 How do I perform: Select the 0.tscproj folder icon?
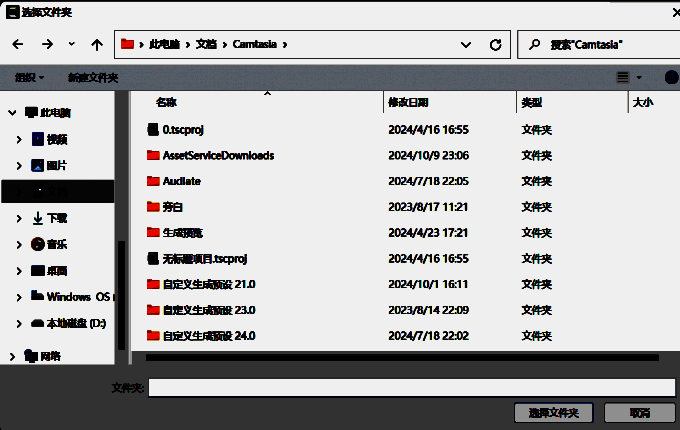(x=153, y=130)
